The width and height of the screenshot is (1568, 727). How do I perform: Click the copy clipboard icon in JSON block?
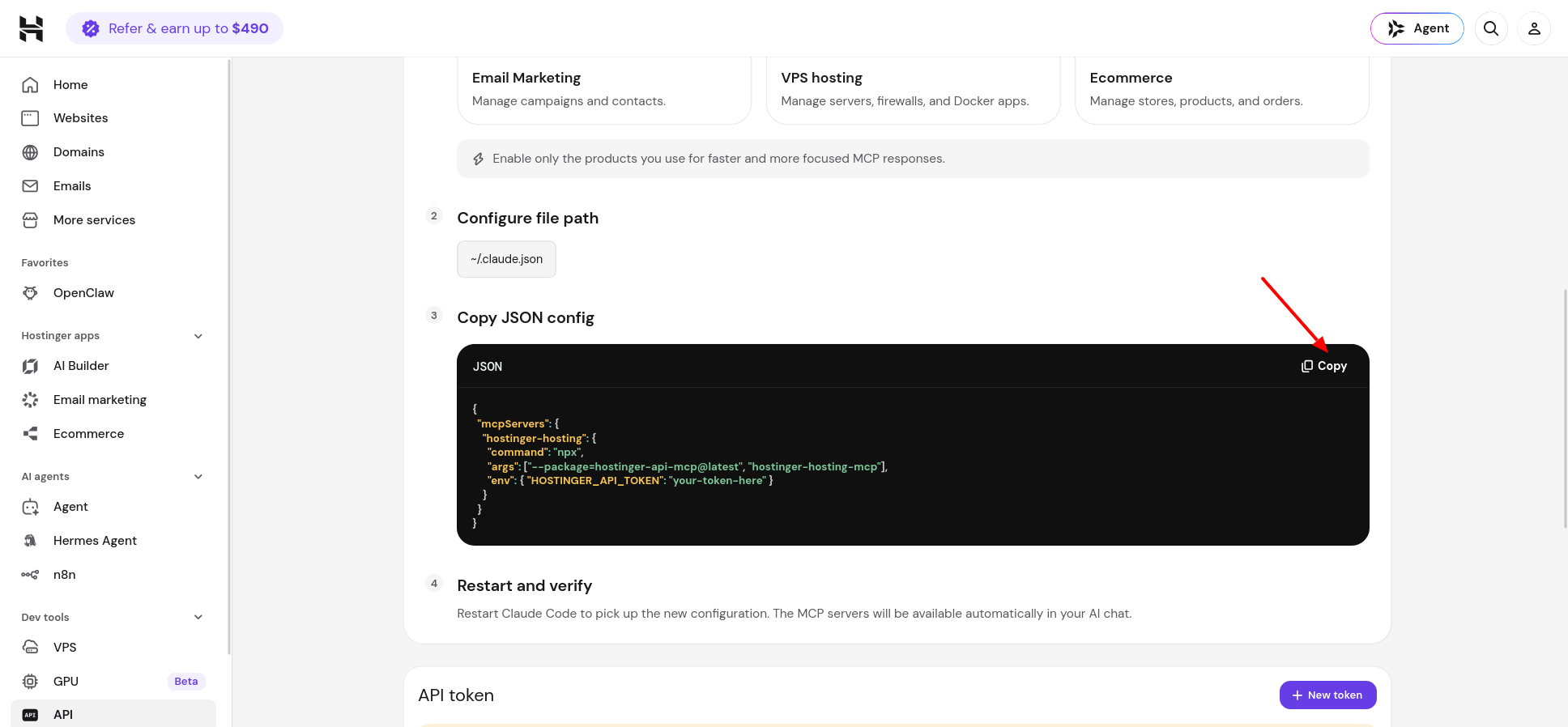tap(1306, 366)
